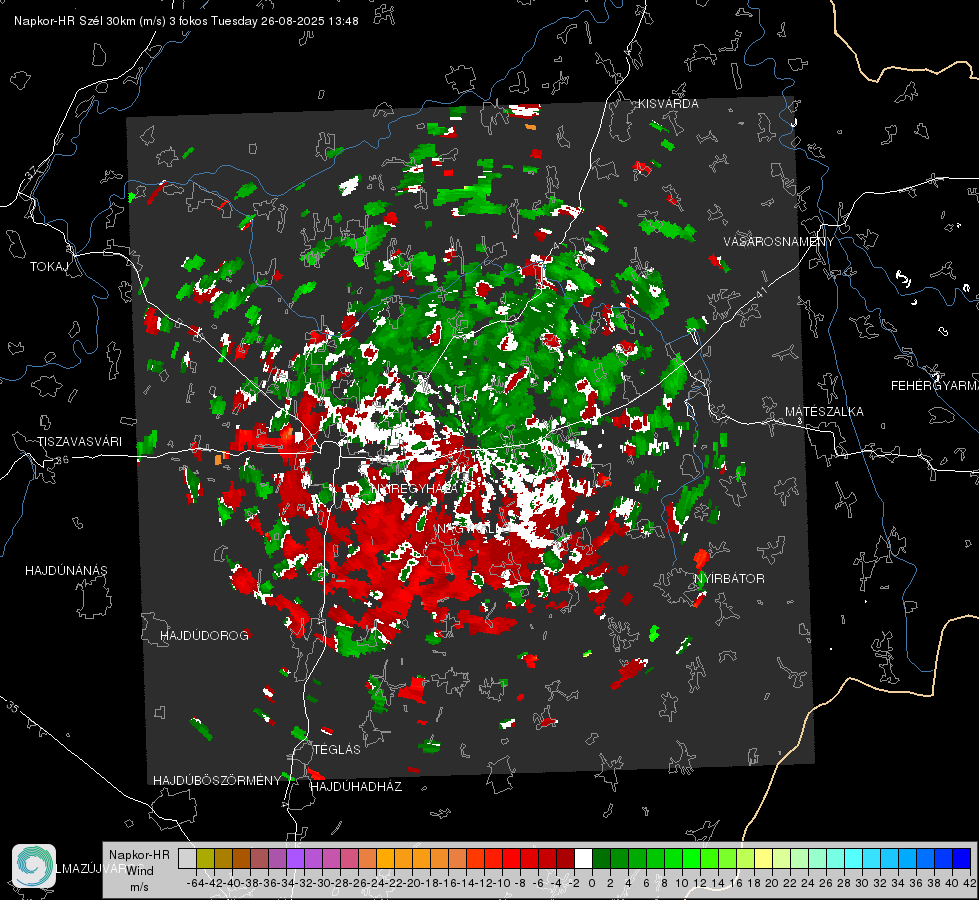Select the VÁSÁROSNAMÉNY label

coord(779,241)
